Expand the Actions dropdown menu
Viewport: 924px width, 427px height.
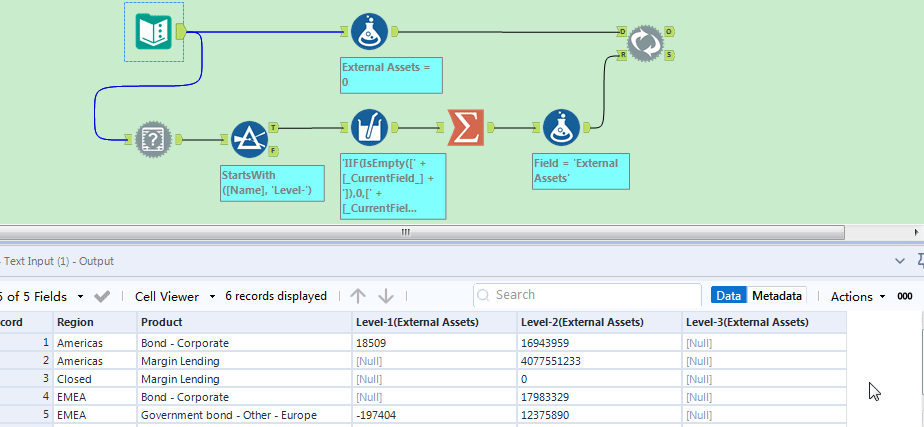pos(858,296)
